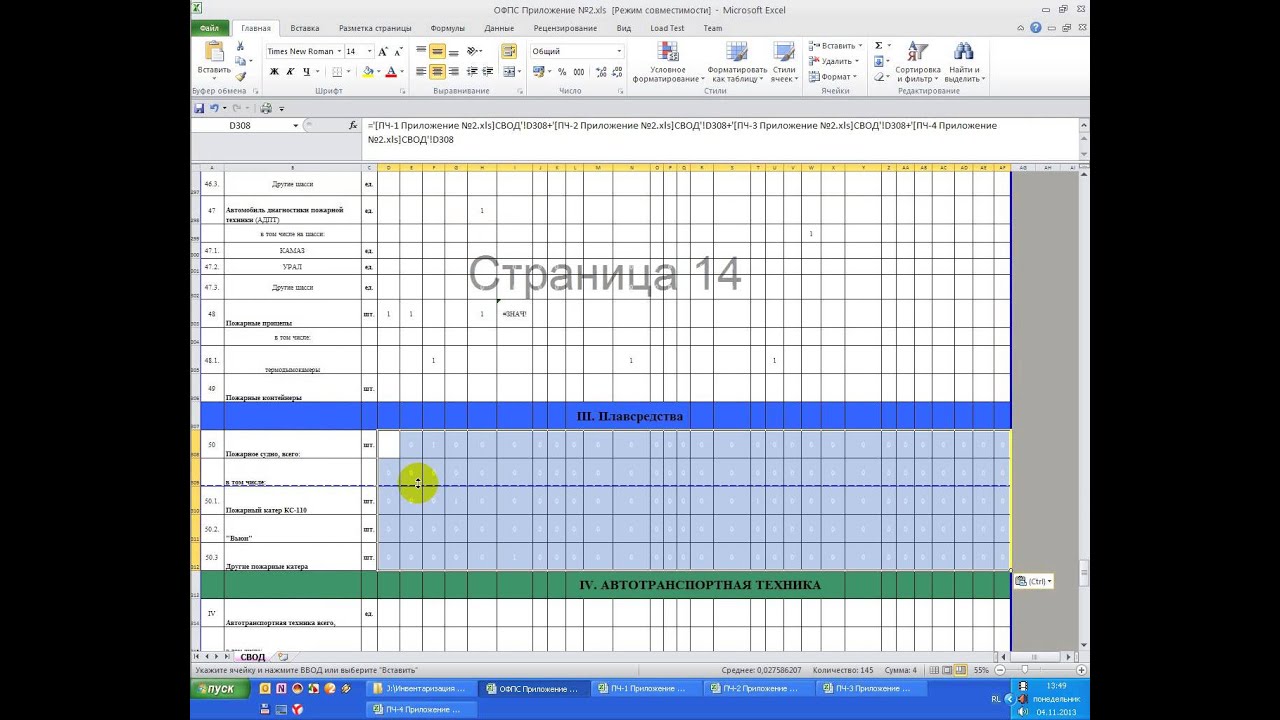Click Формат cells button
1280x720 pixels.
[832, 76]
